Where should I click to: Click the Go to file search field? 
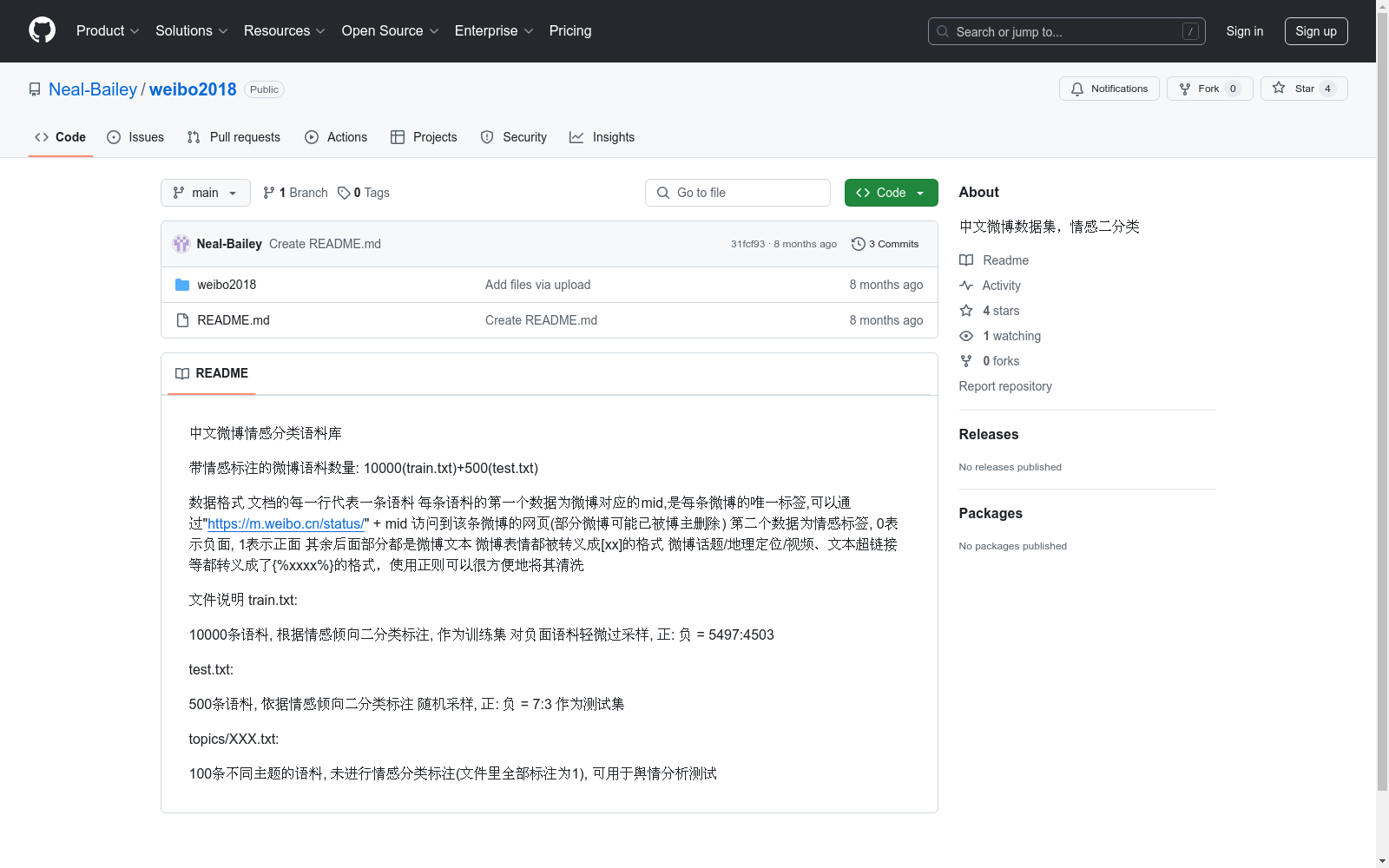click(738, 193)
